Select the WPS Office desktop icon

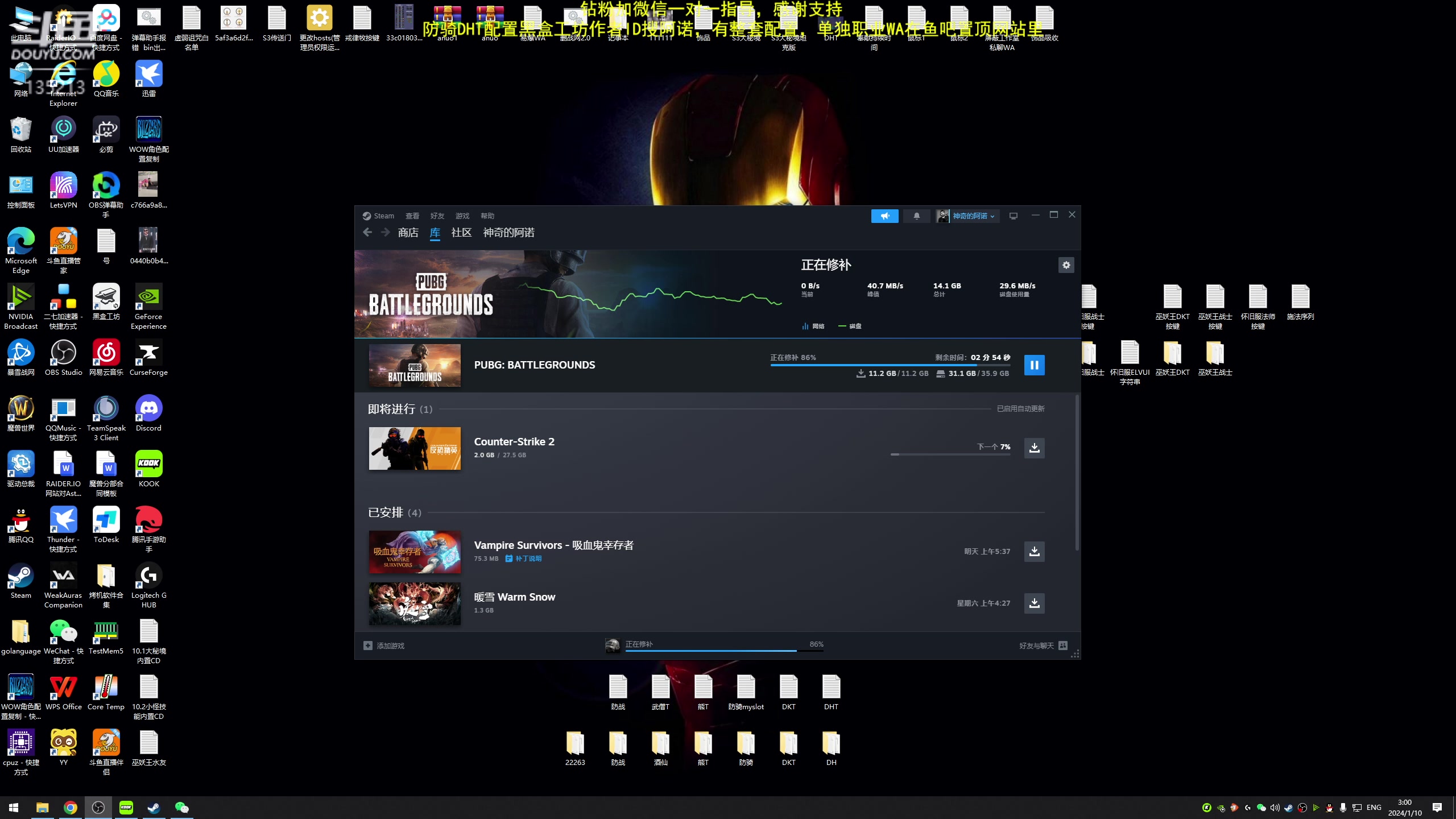point(64,692)
